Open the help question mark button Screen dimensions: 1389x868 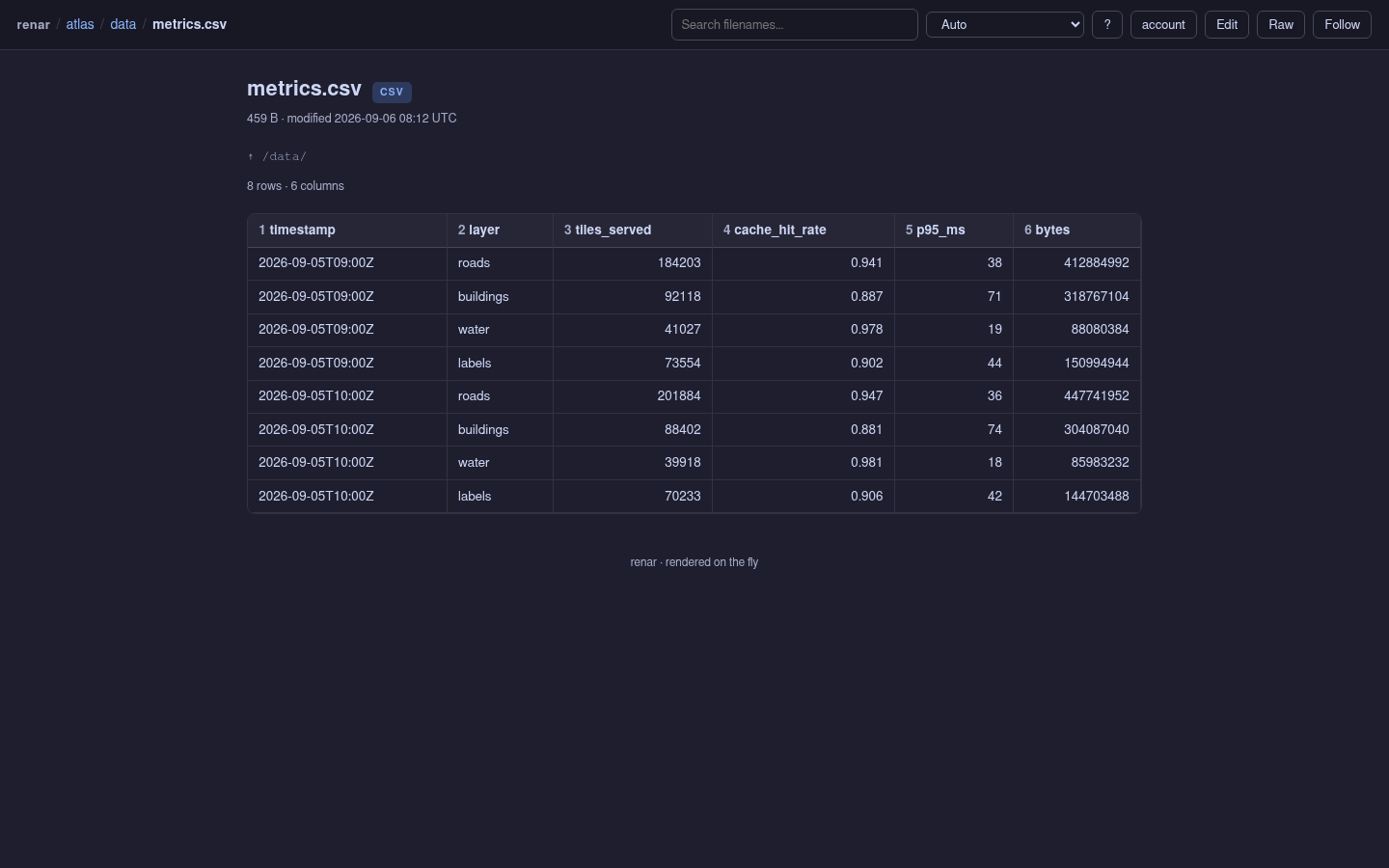[1107, 25]
